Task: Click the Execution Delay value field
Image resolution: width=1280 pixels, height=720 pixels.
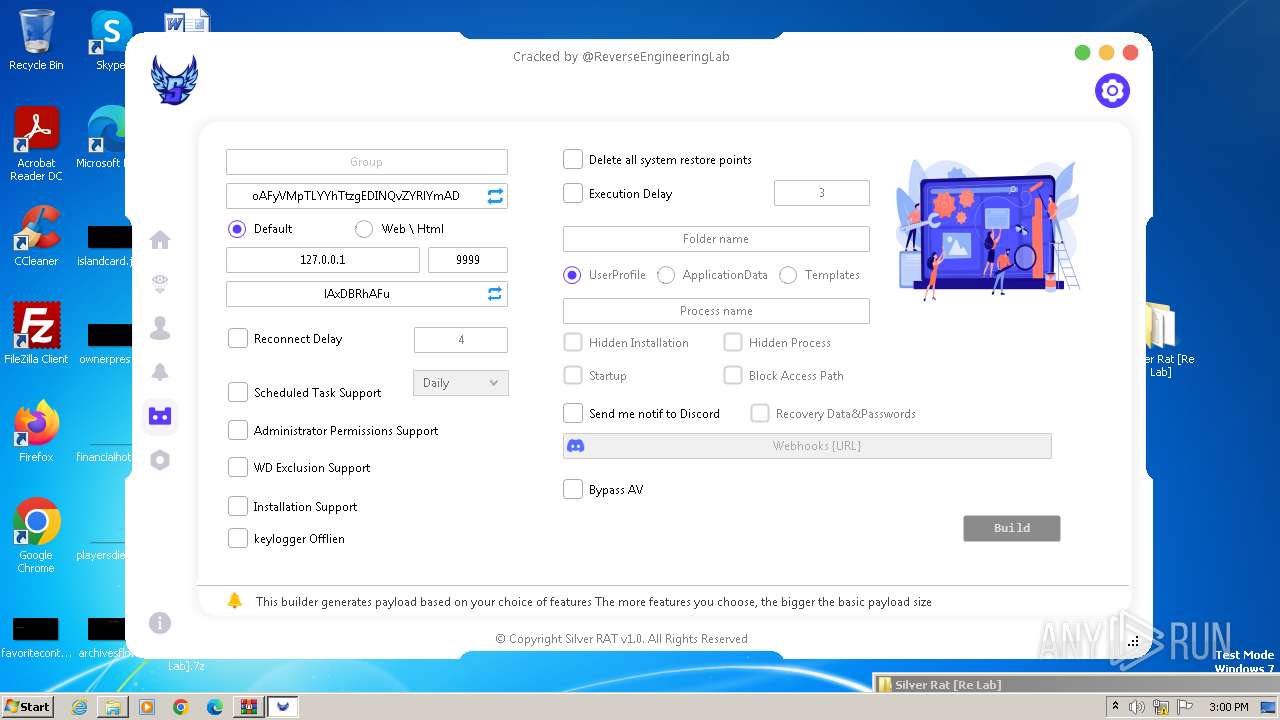Action: [822, 193]
